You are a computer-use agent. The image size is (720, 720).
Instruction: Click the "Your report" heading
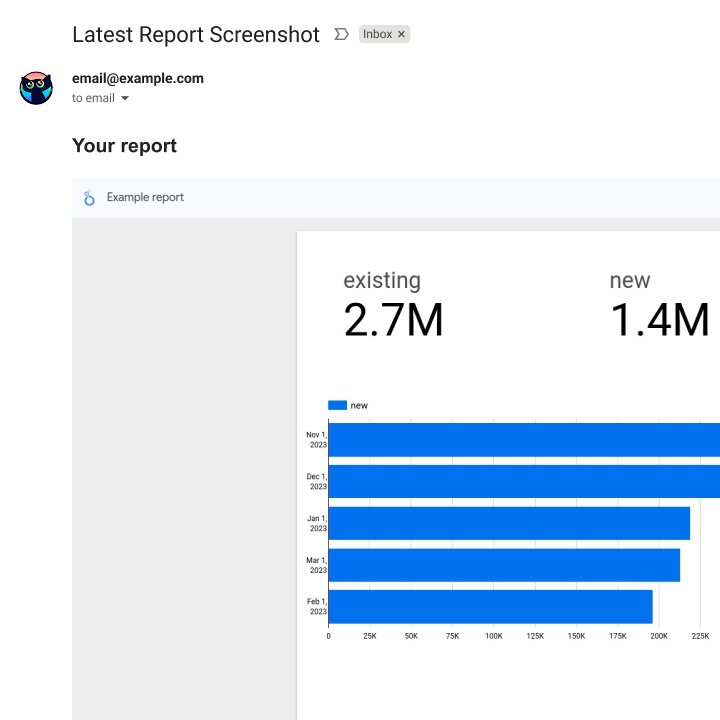[124, 146]
